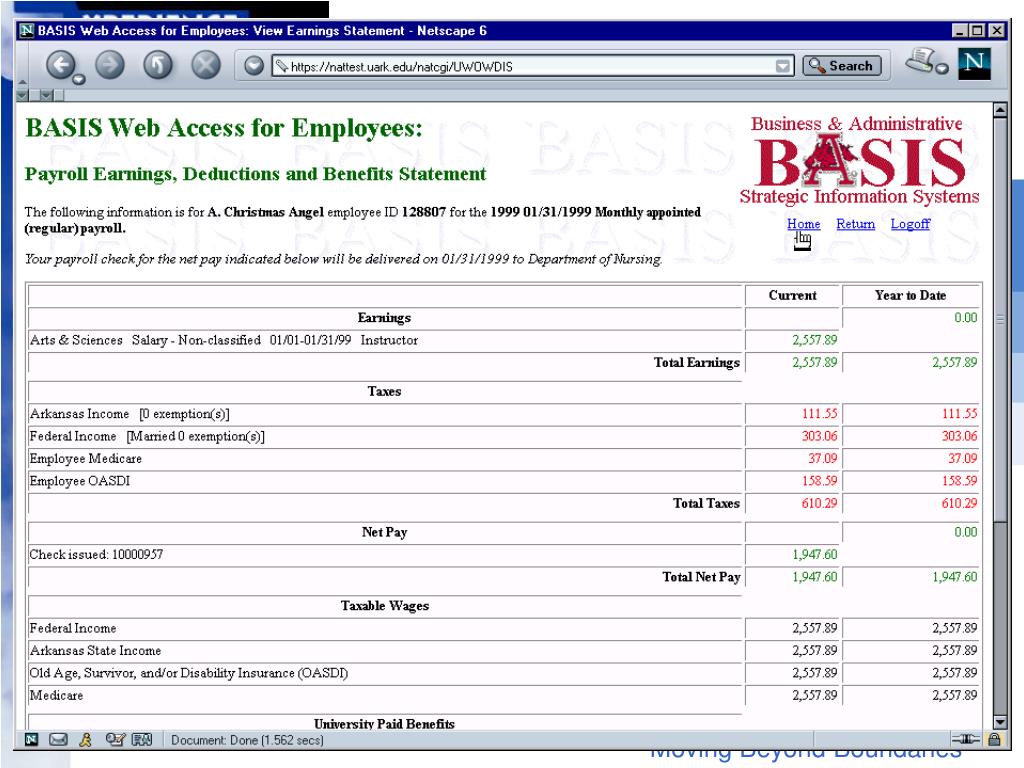1024x768 pixels.
Task: Click the 'Taxes' section heading
Action: pos(384,392)
